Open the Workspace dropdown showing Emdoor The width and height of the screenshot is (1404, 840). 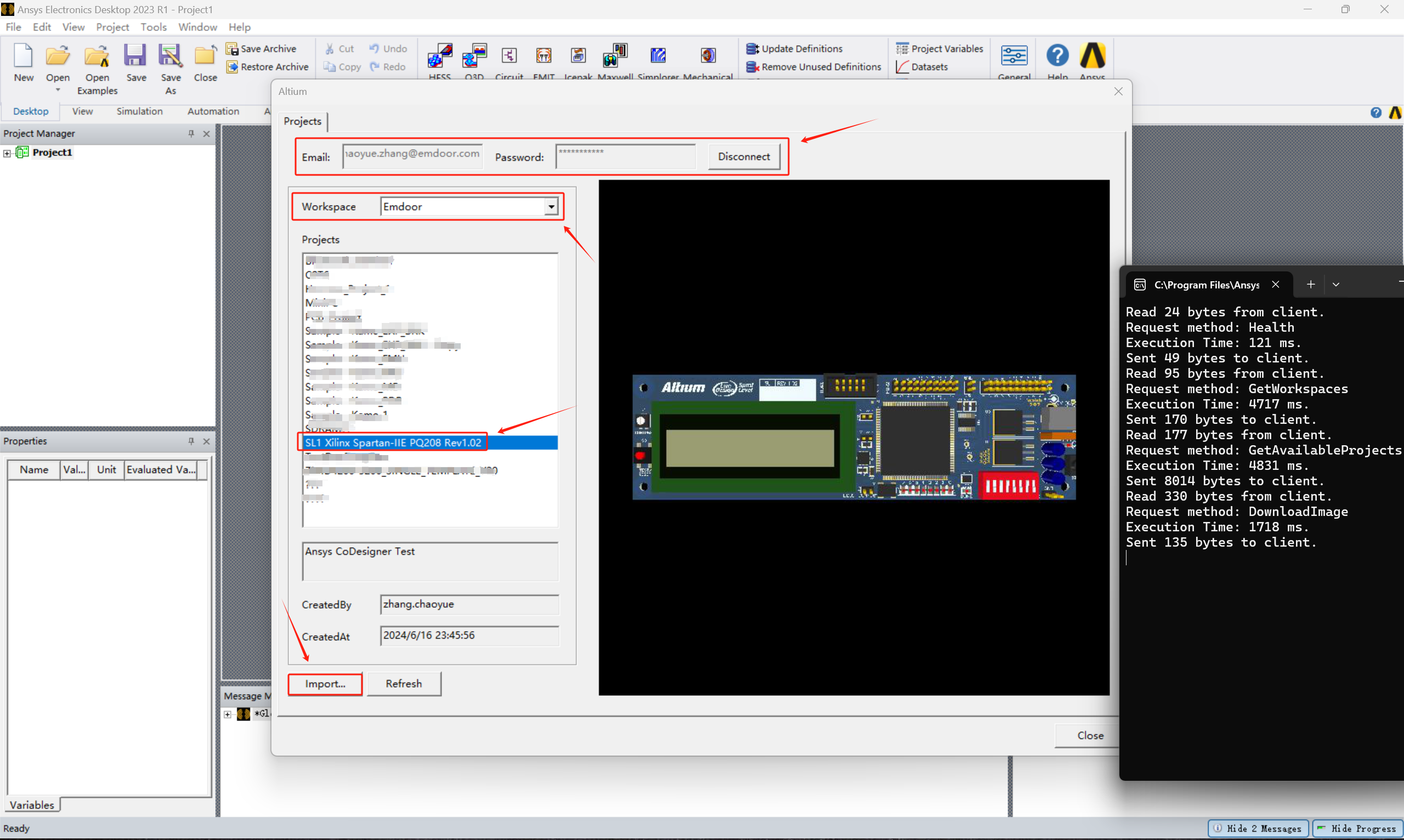click(551, 207)
